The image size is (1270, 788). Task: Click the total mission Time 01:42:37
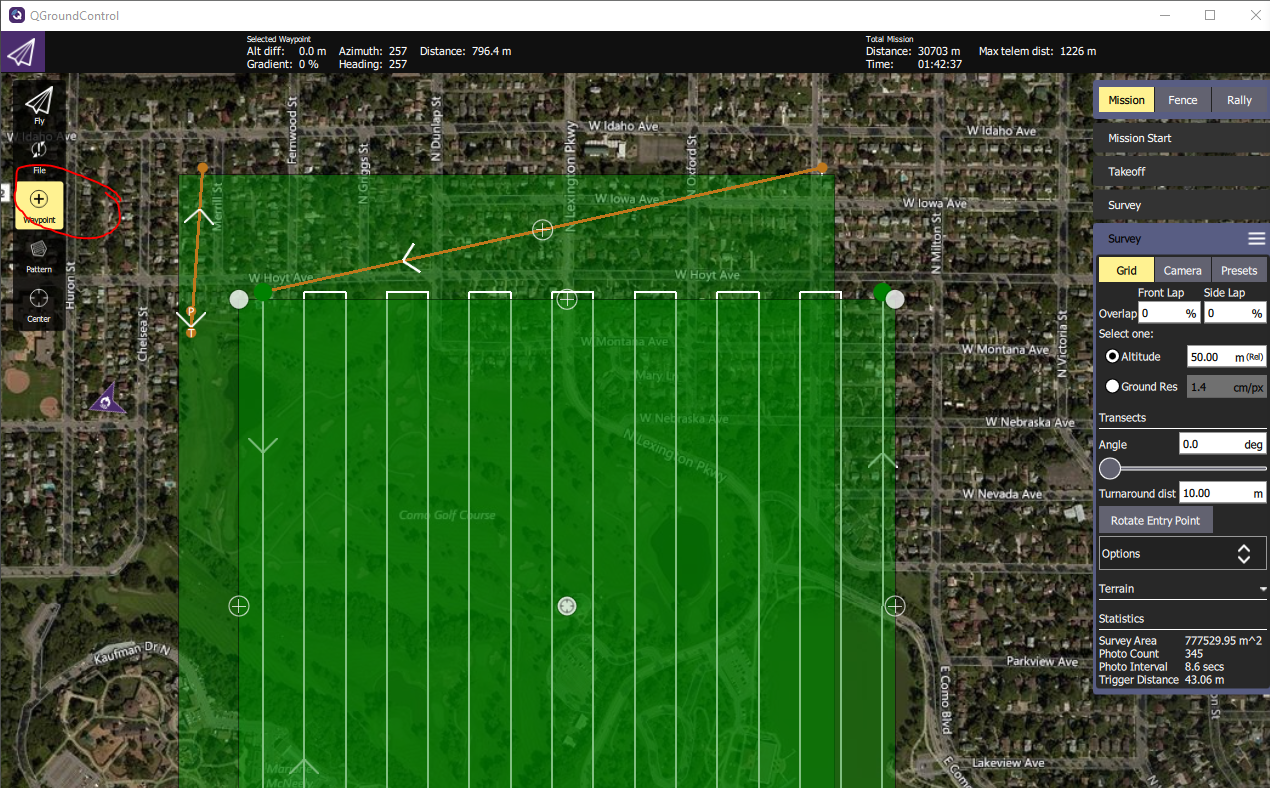940,64
